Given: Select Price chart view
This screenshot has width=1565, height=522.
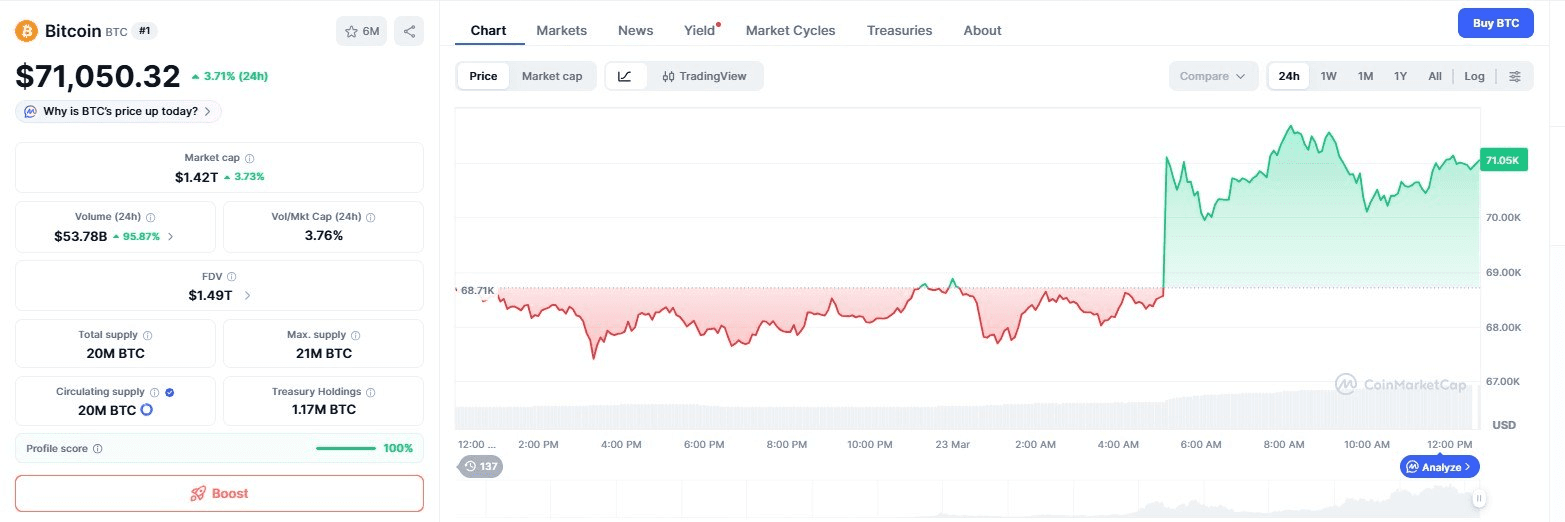Looking at the screenshot, I should pyautogui.click(x=483, y=76).
